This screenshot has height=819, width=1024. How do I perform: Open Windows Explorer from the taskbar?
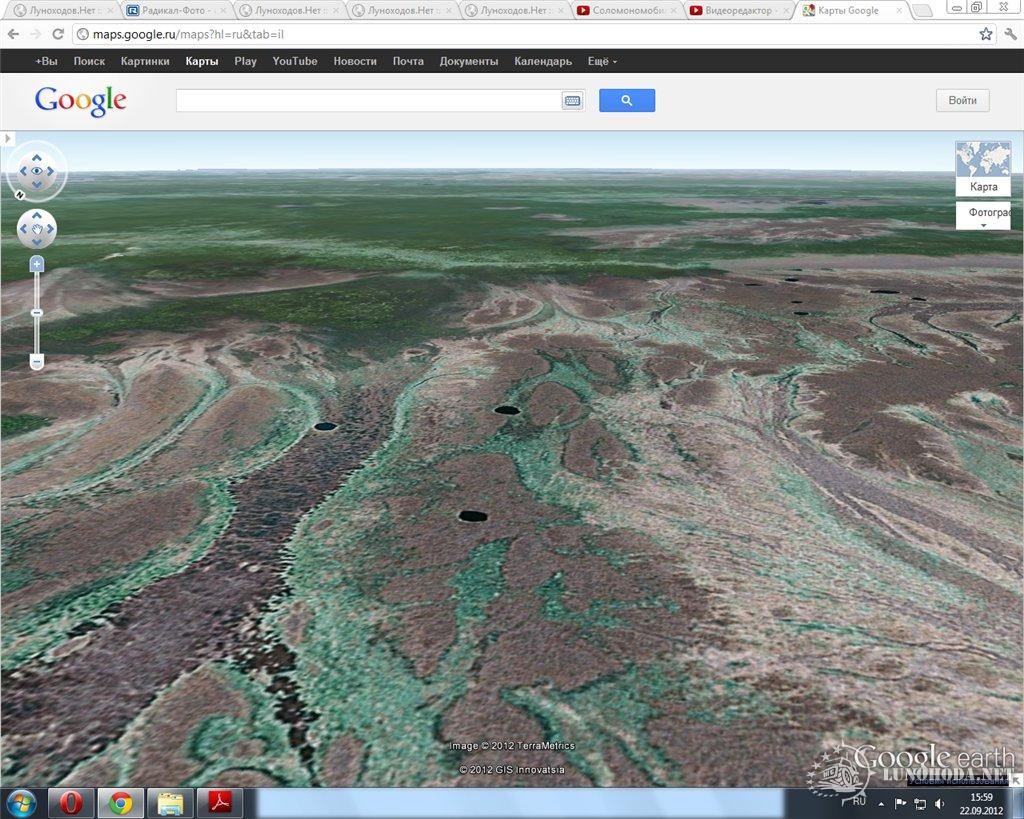pyautogui.click(x=170, y=803)
